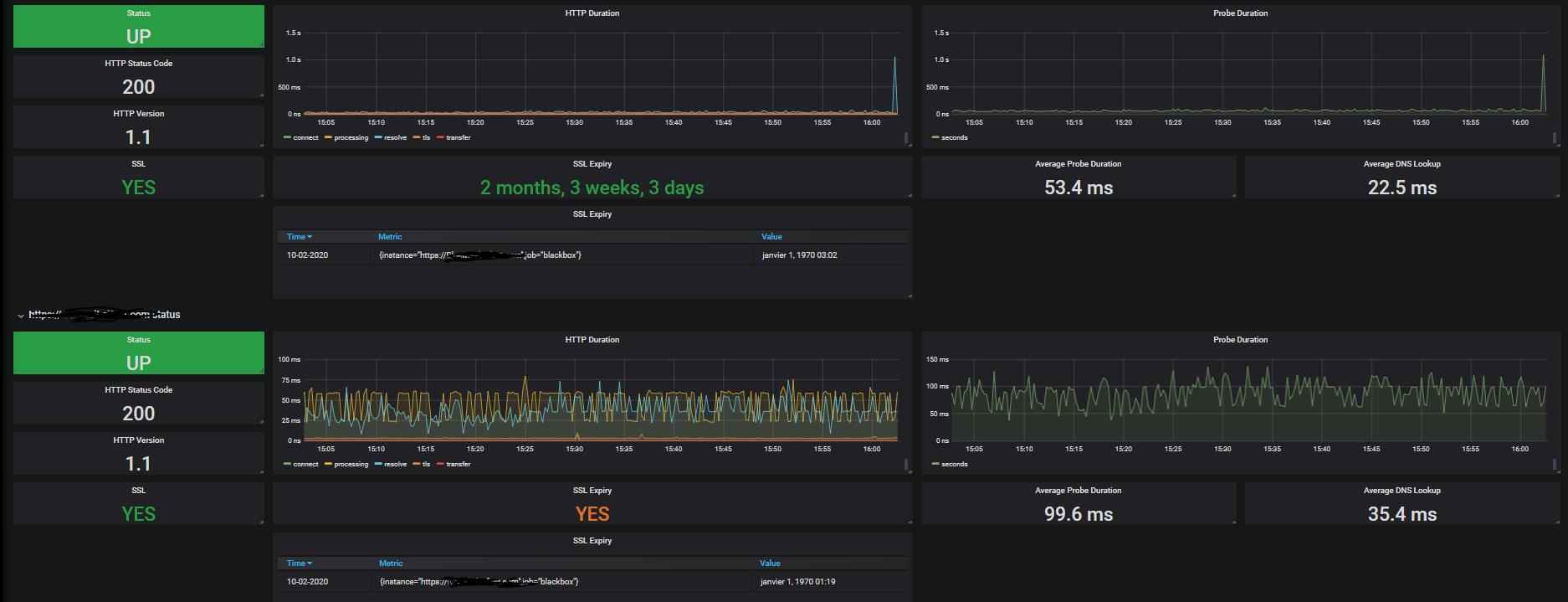The image size is (1568, 602).
Task: Open top HTTP Status Code panel title
Action: tap(139, 64)
